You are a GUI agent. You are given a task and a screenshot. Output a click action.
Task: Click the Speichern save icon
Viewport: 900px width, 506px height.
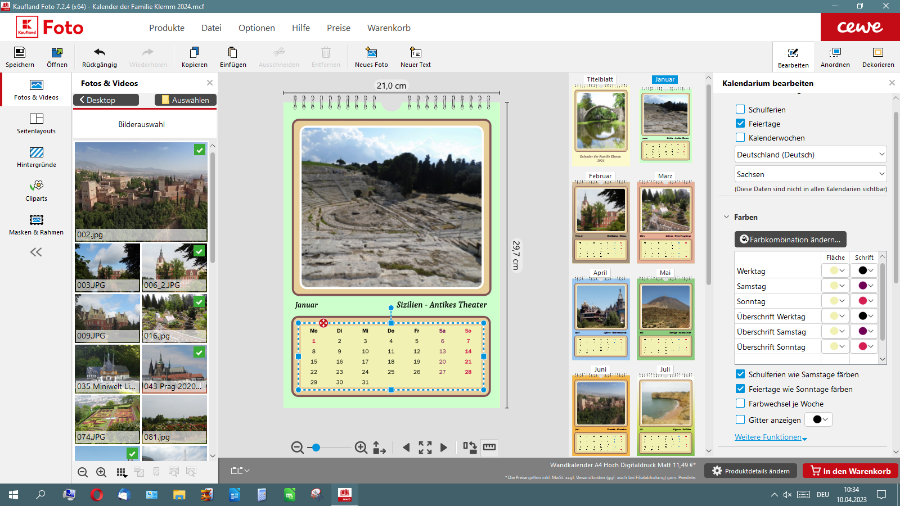[19, 52]
